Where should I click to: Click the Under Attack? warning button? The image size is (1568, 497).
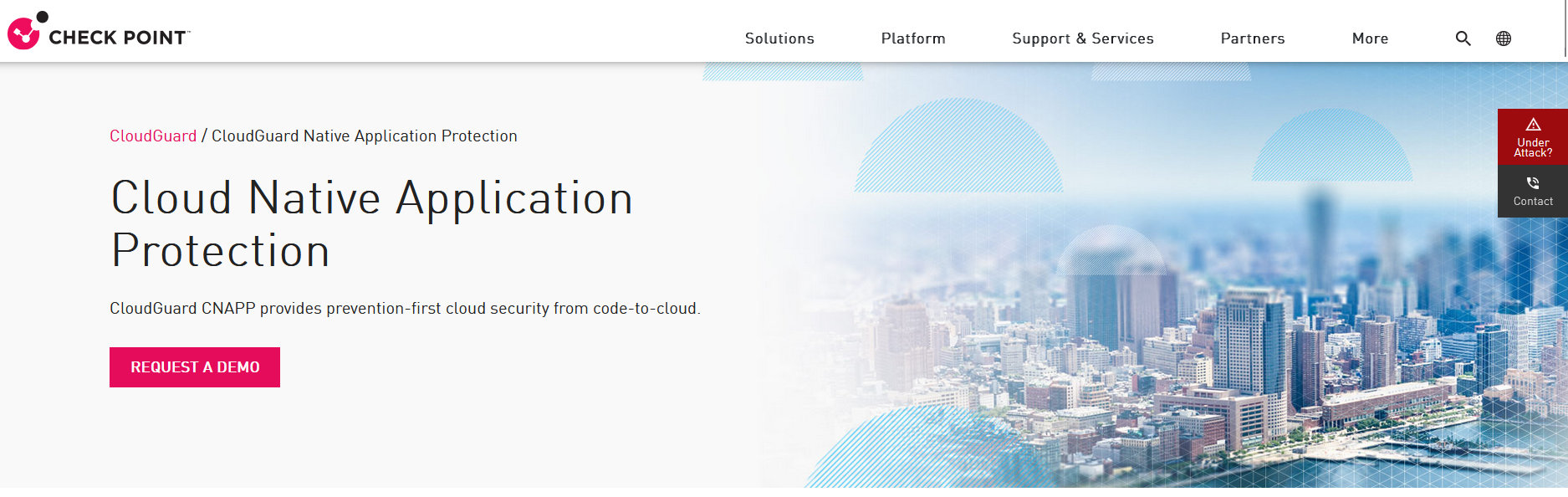1533,137
